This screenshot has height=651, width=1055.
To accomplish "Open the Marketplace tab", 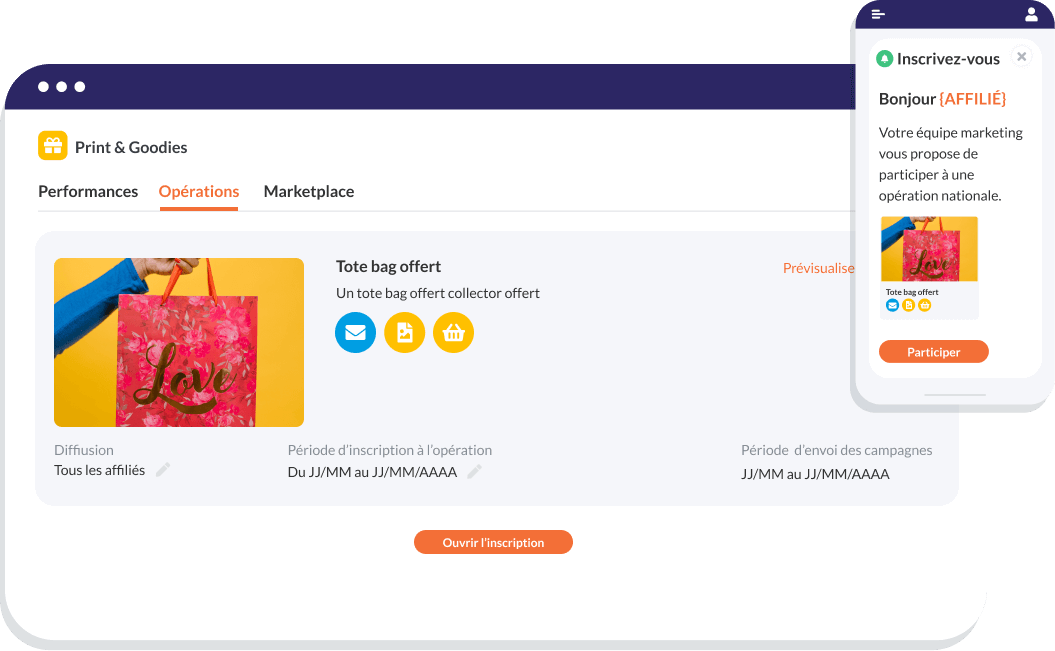I will click(x=309, y=192).
